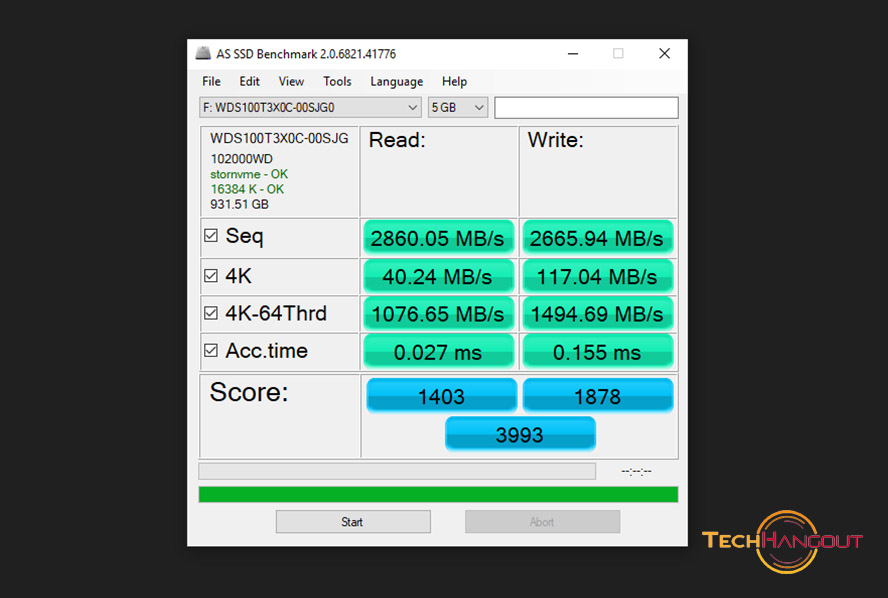
Task: Uncheck the Seq test checkbox
Action: (x=211, y=235)
